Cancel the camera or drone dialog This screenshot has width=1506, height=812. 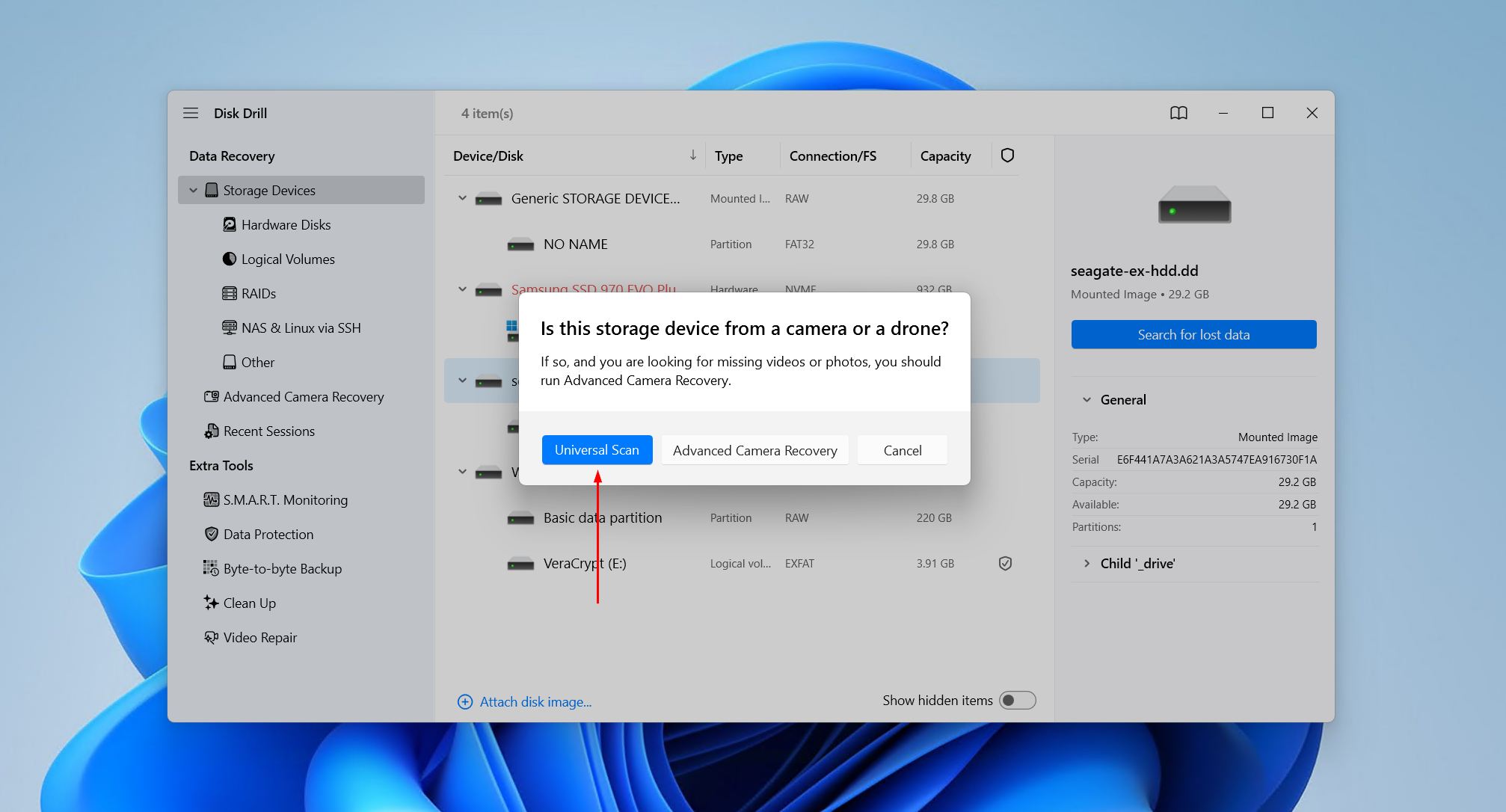903,450
